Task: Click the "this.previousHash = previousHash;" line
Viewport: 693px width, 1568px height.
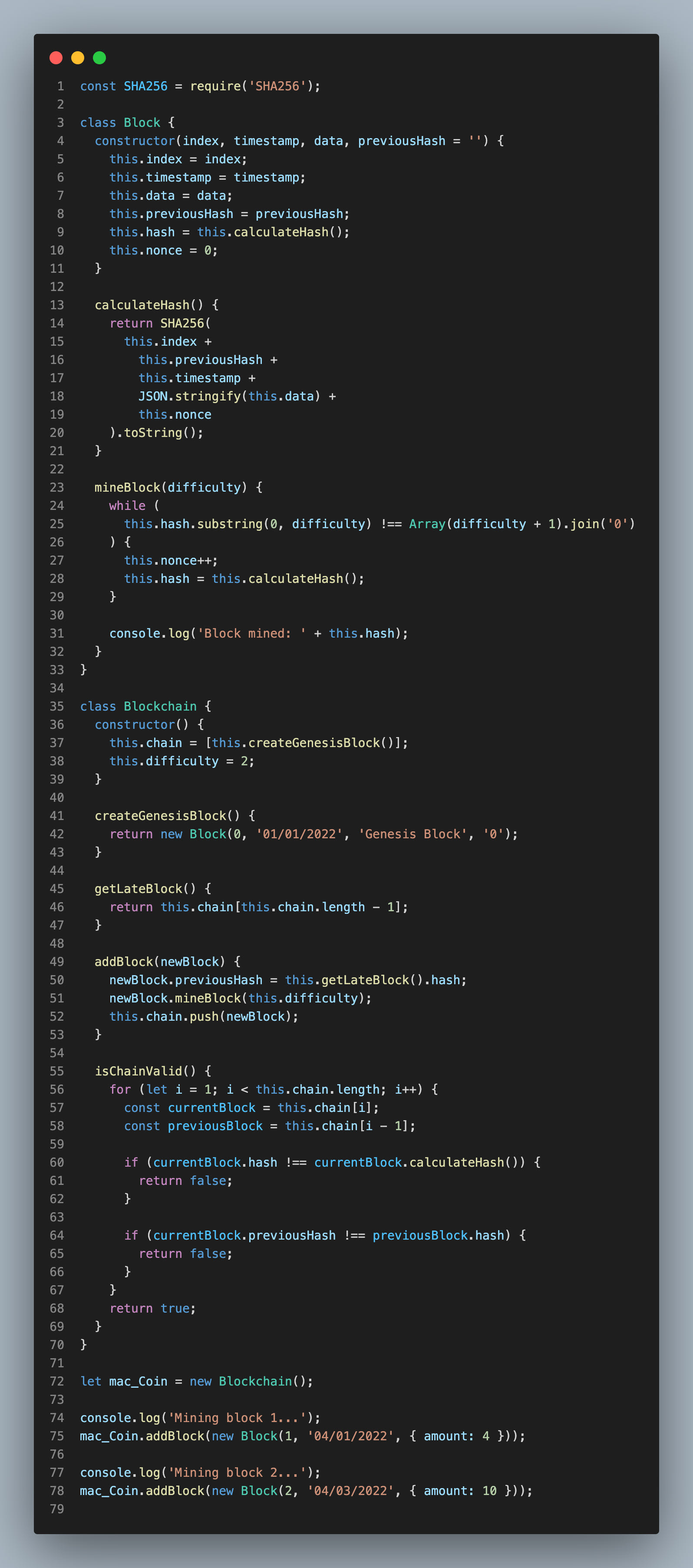Action: coord(229,214)
